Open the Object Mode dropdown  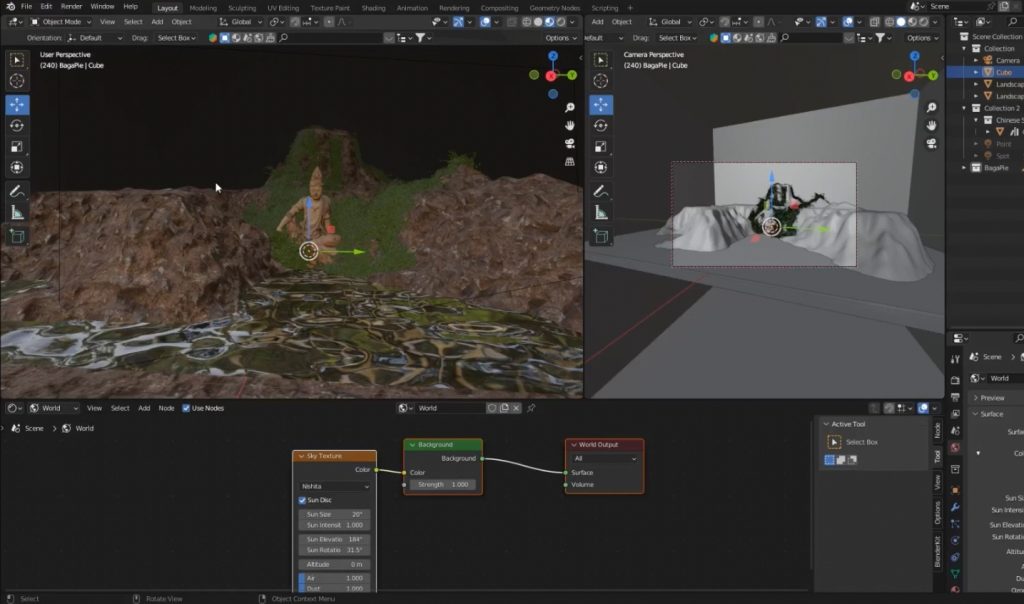coord(61,22)
